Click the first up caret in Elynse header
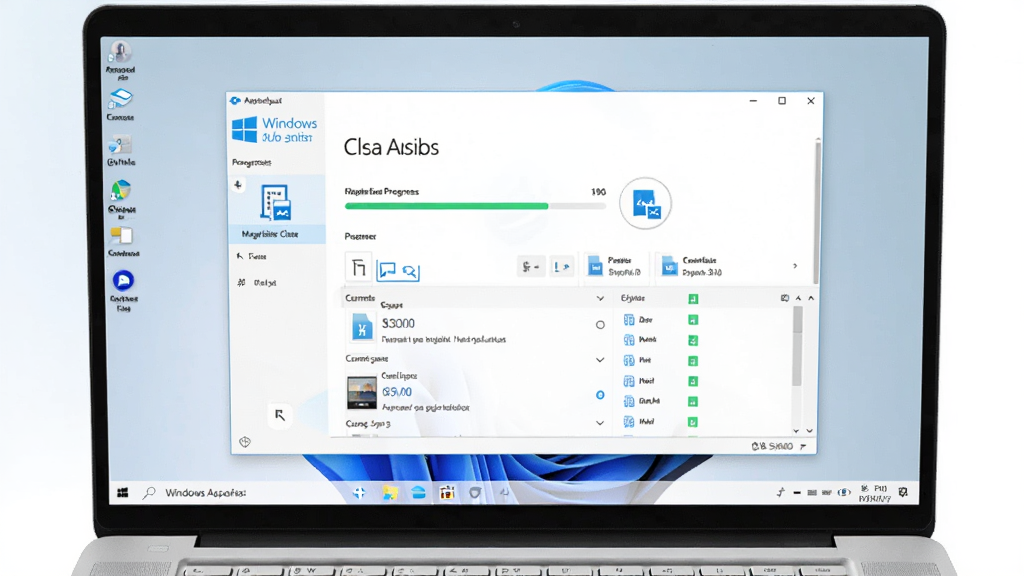The width and height of the screenshot is (1024, 576). [x=798, y=298]
